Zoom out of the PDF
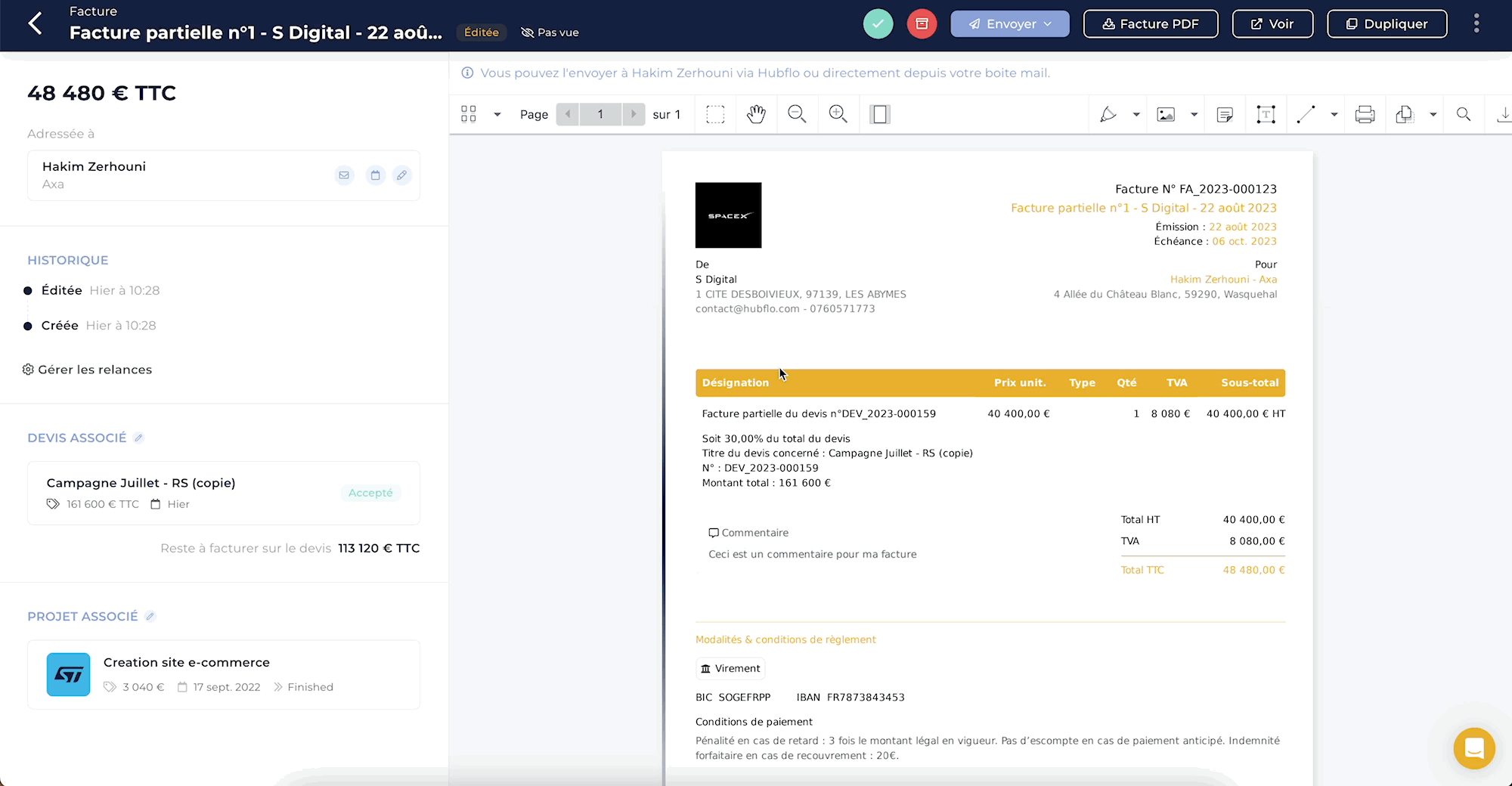The image size is (1512, 786). click(x=797, y=114)
